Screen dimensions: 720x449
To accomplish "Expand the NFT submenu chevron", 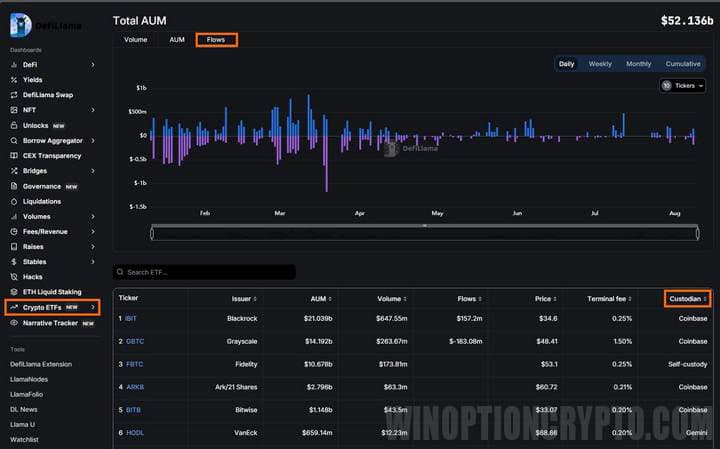I will [93, 110].
